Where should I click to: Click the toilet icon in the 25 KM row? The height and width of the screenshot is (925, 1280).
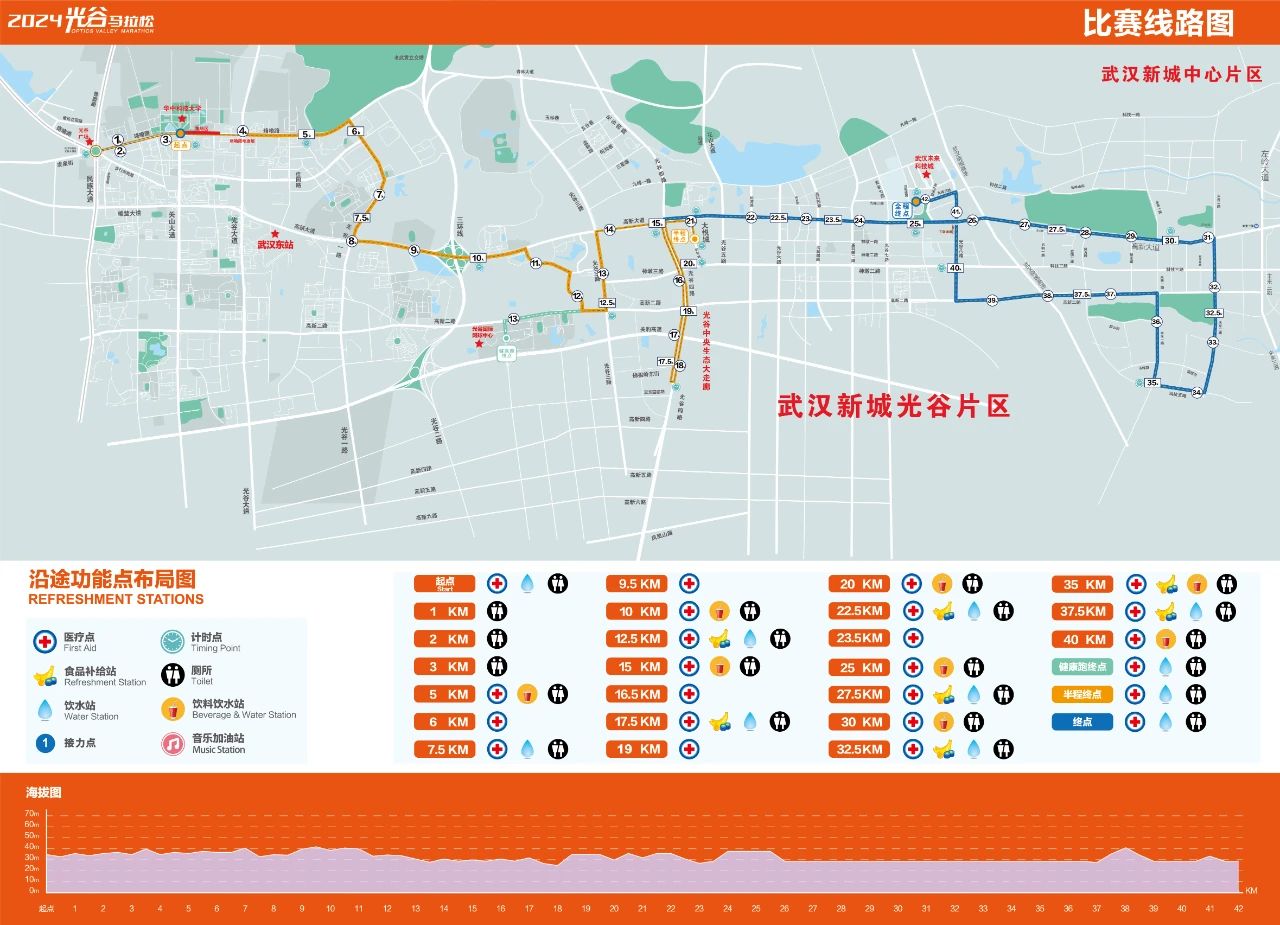coord(972,667)
